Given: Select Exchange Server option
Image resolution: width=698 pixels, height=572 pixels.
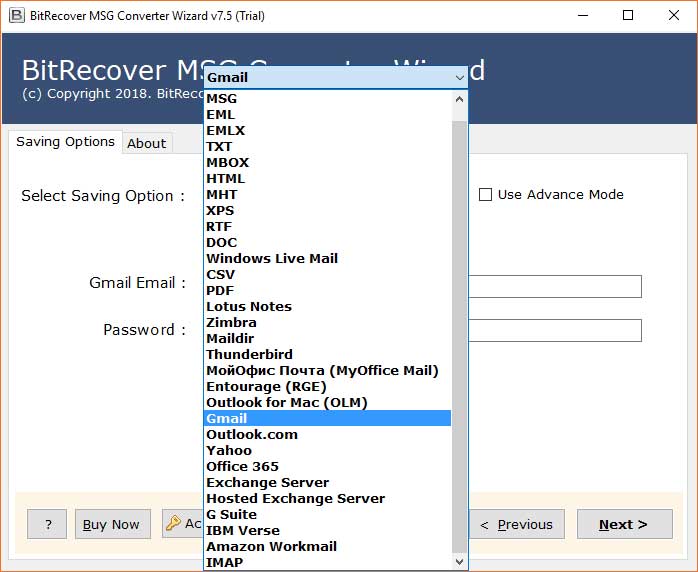Looking at the screenshot, I should point(328,483).
